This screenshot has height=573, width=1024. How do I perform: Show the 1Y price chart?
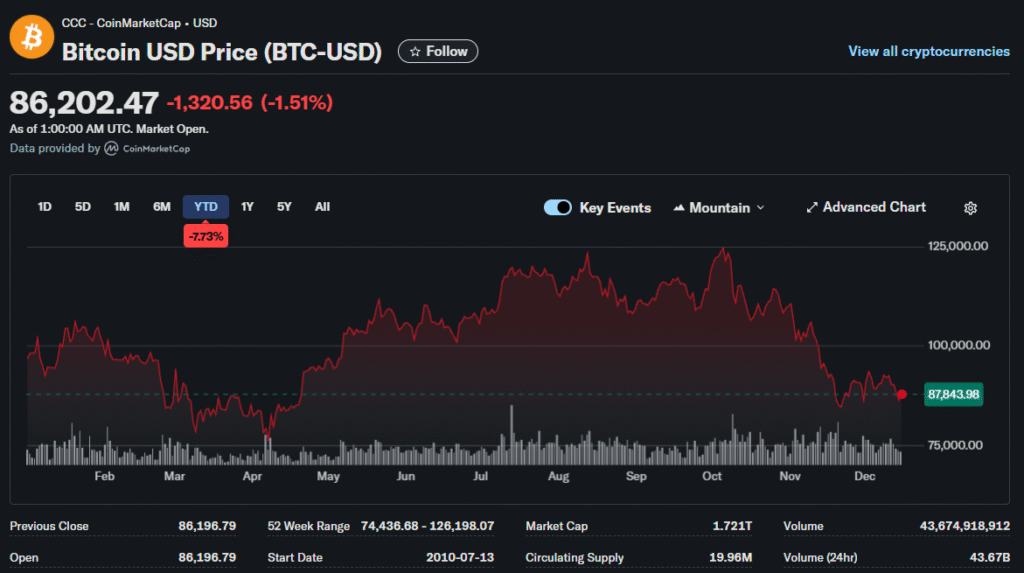247,207
